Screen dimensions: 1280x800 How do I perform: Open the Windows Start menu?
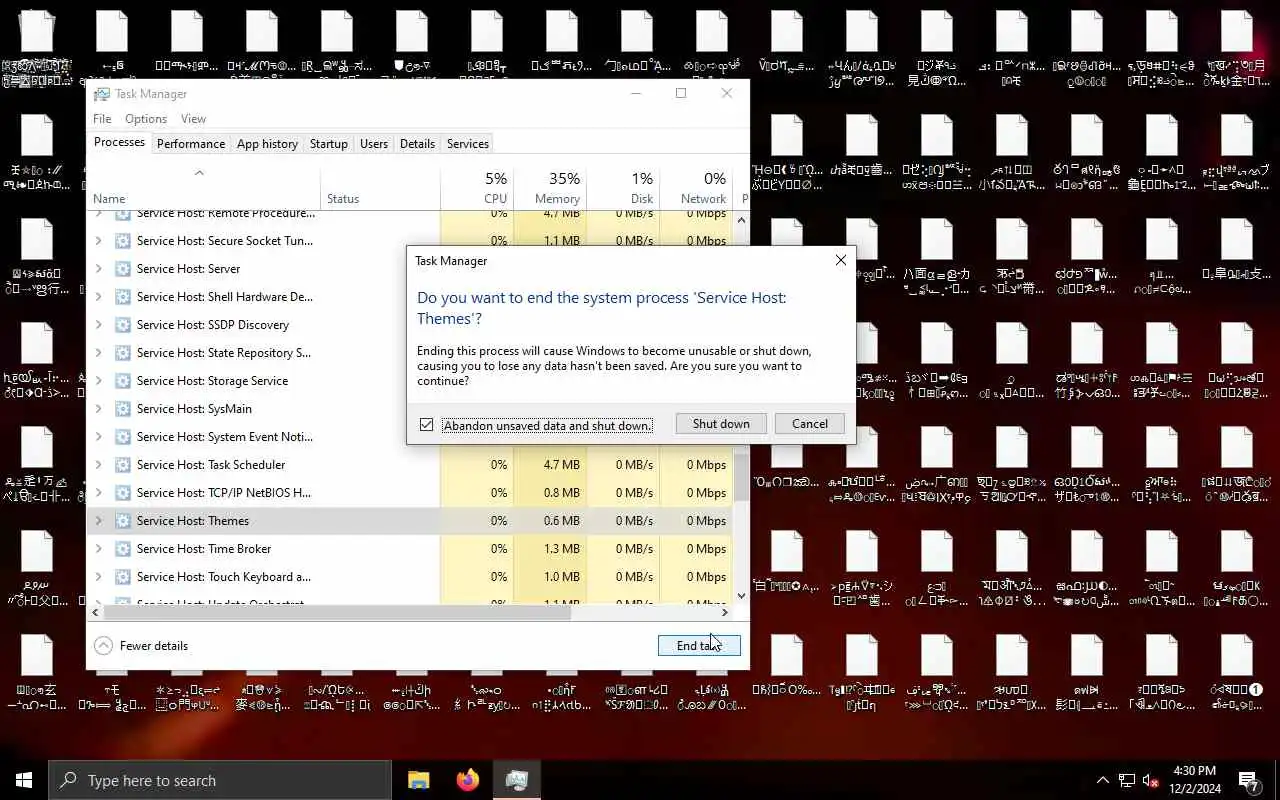click(x=24, y=780)
